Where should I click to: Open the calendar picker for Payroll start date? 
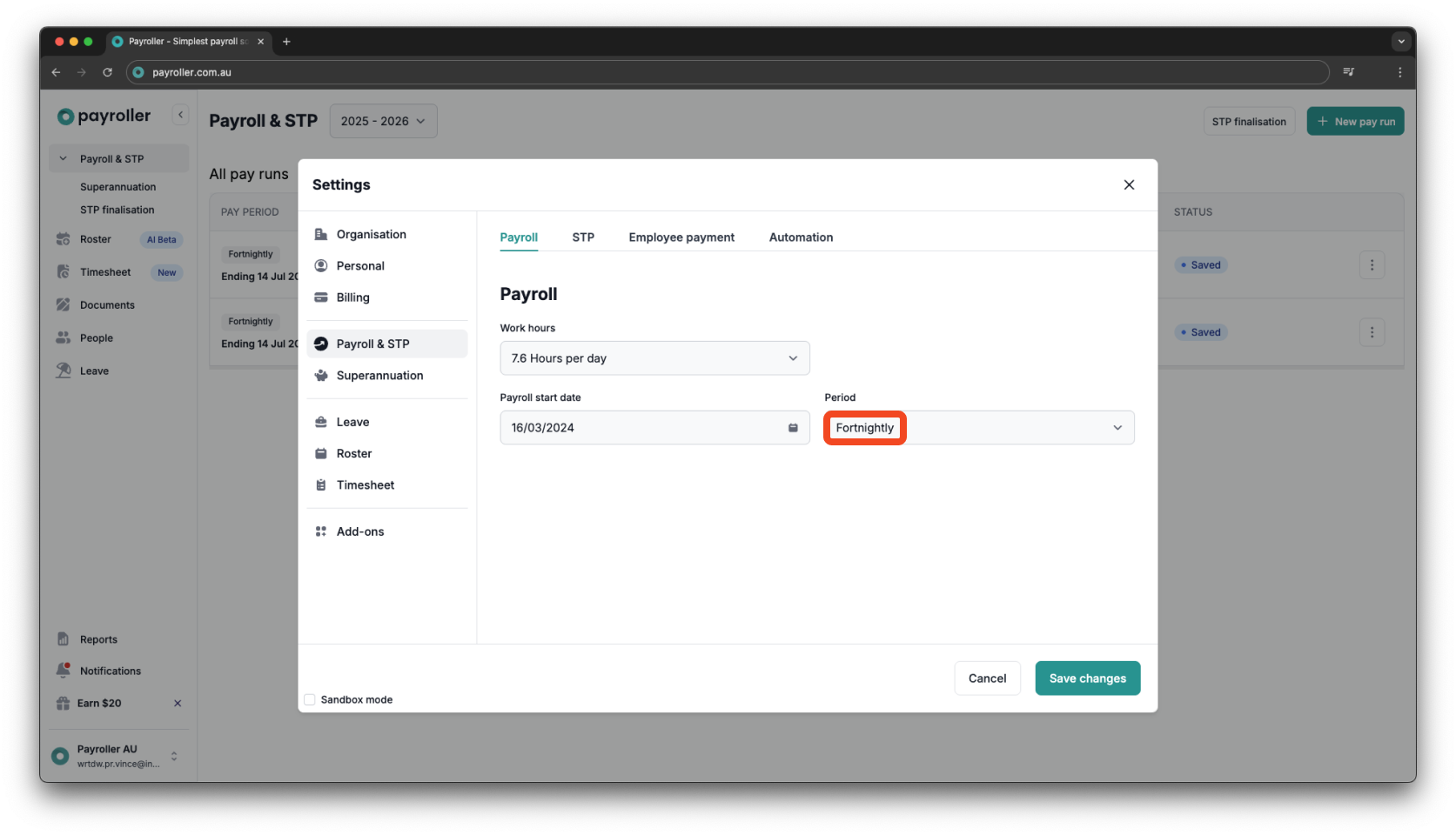click(792, 427)
